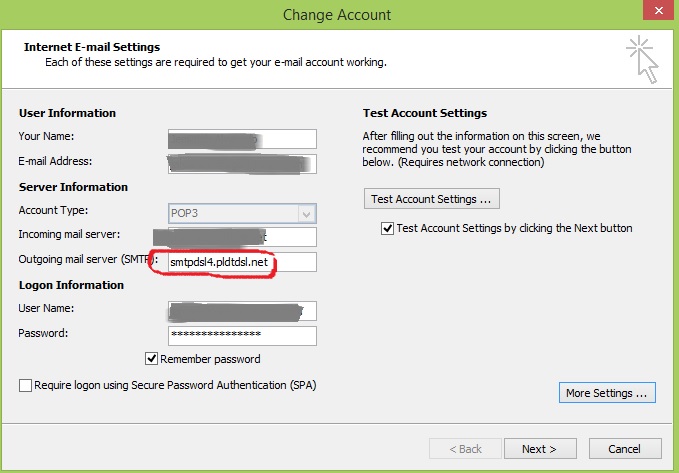Cancel the account changes

[x=624, y=449]
